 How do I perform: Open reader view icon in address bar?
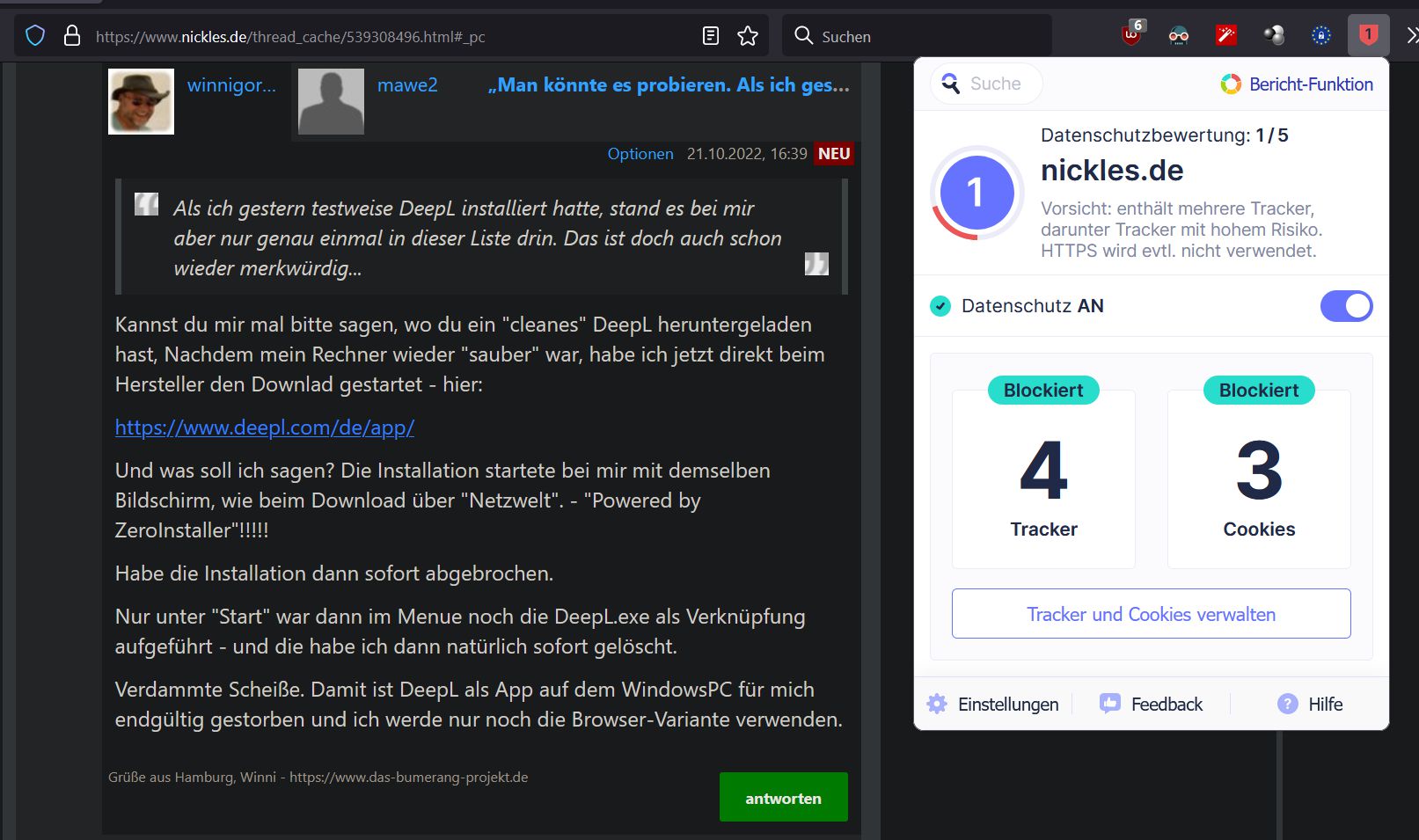click(711, 36)
